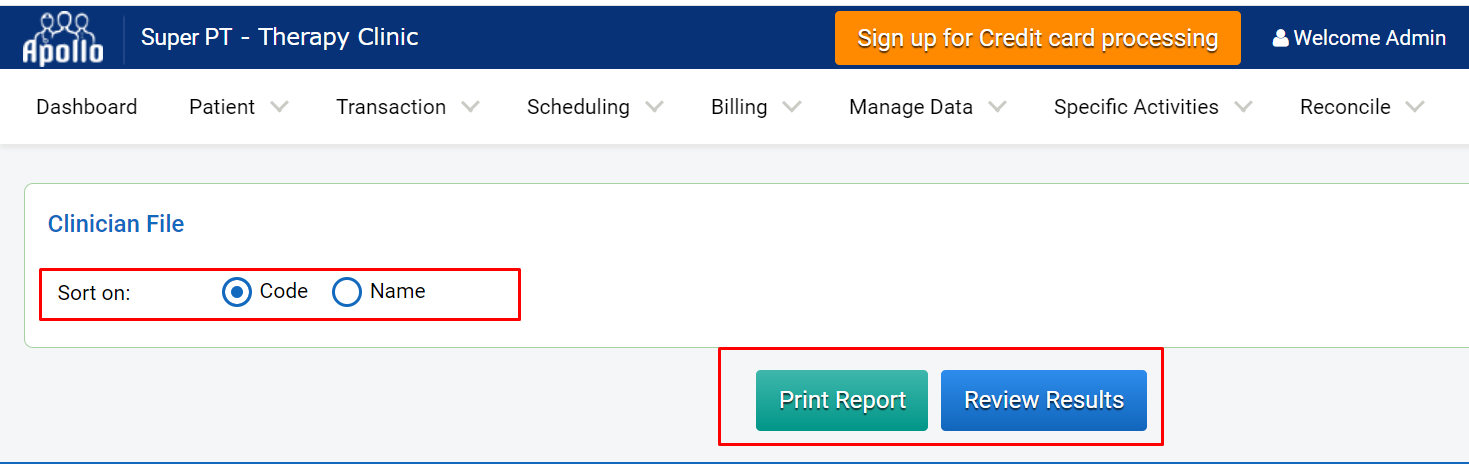Open the Dashboard menu item
Screen dimensions: 1469x464
[87, 107]
